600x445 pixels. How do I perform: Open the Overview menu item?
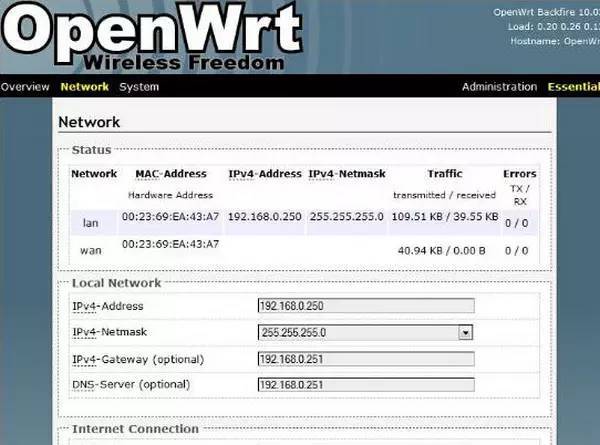coord(25,87)
